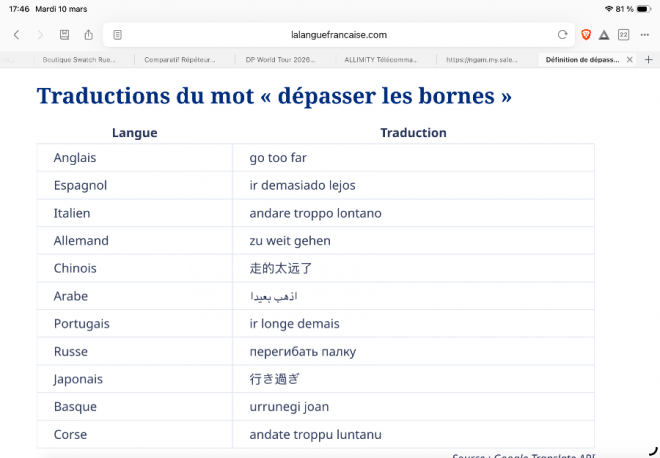The image size is (660, 458).
Task: Open Brave Shields lion icon
Action: coord(586,34)
